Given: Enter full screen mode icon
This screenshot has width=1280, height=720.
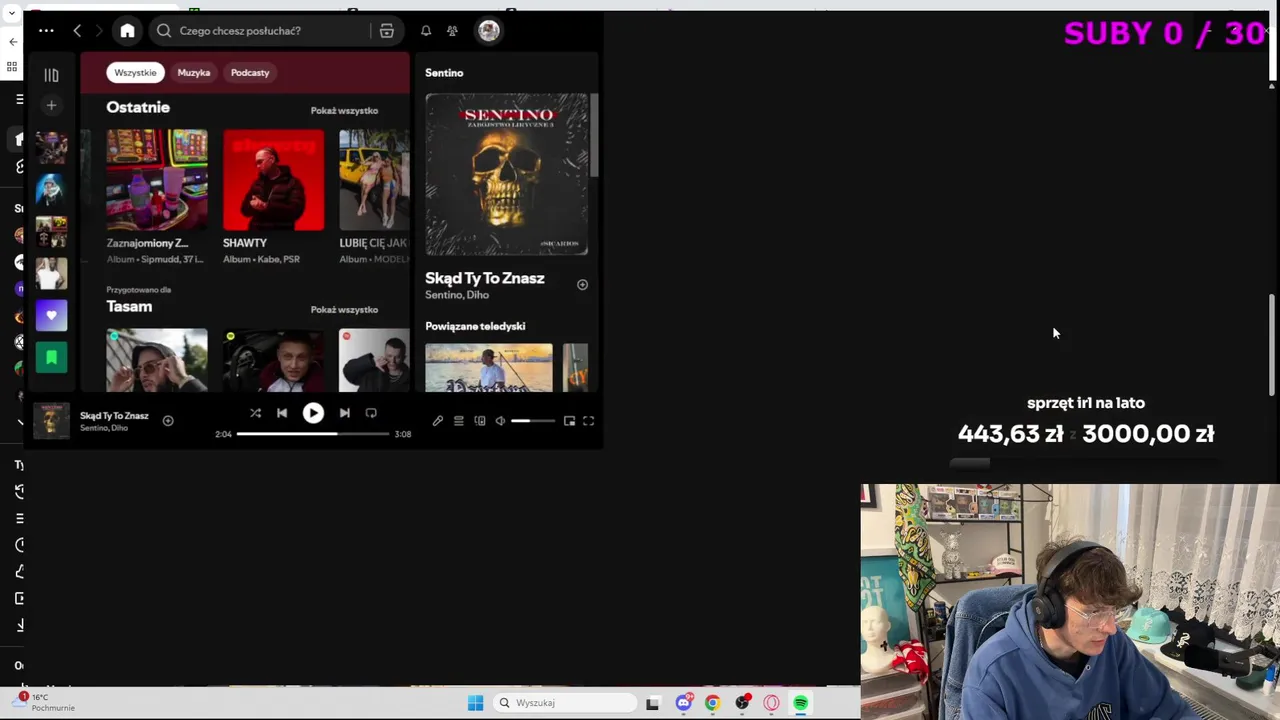Looking at the screenshot, I should [589, 421].
